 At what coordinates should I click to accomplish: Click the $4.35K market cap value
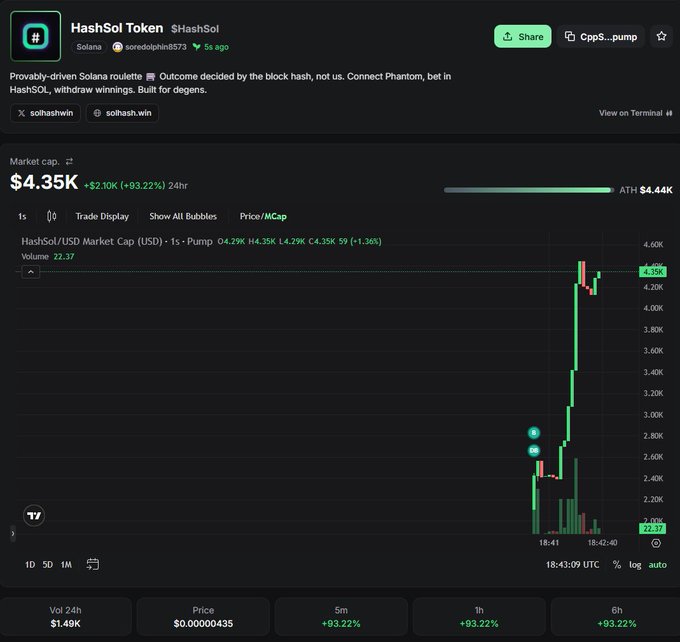point(44,182)
